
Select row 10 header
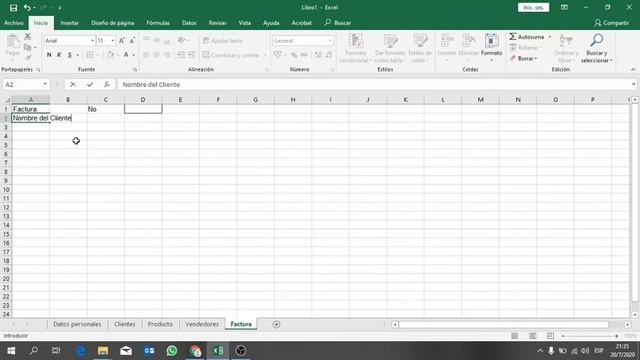(x=6, y=190)
